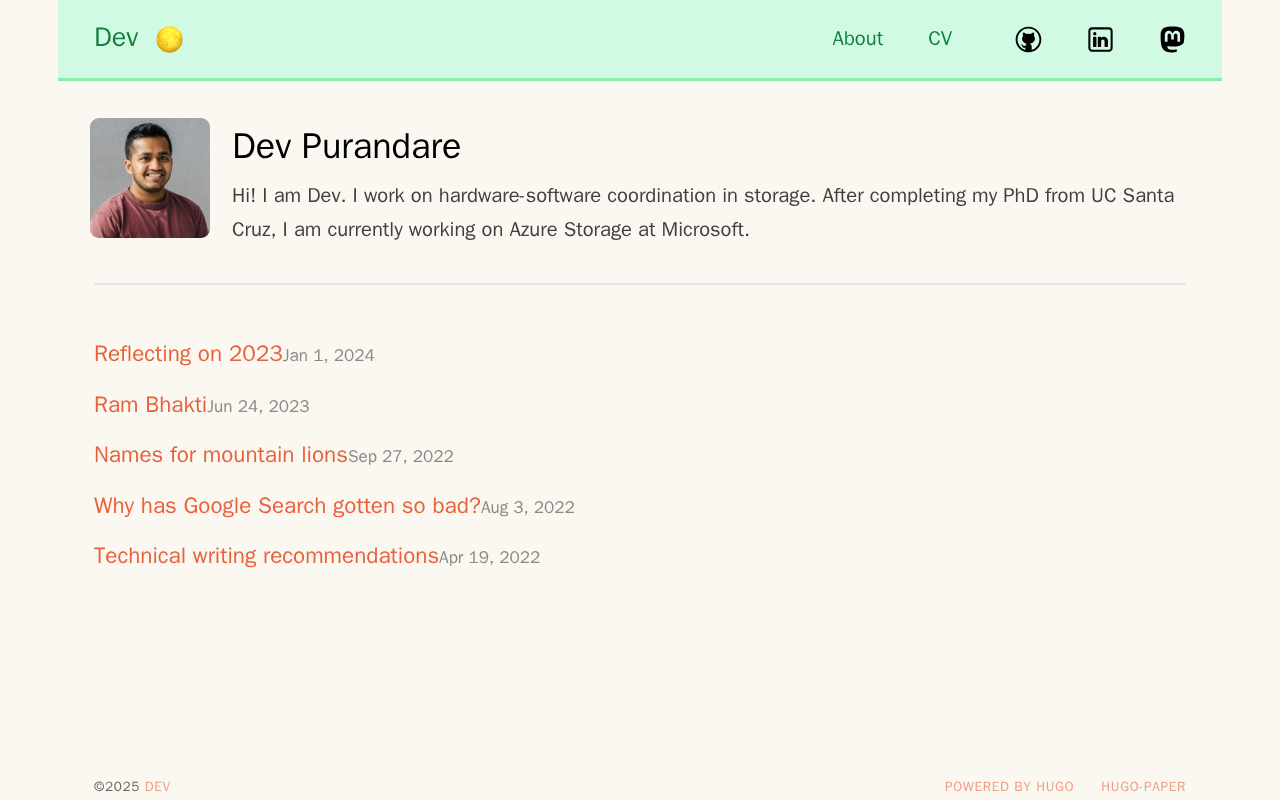Open 'Names for mountain lions' article

click(x=220, y=455)
